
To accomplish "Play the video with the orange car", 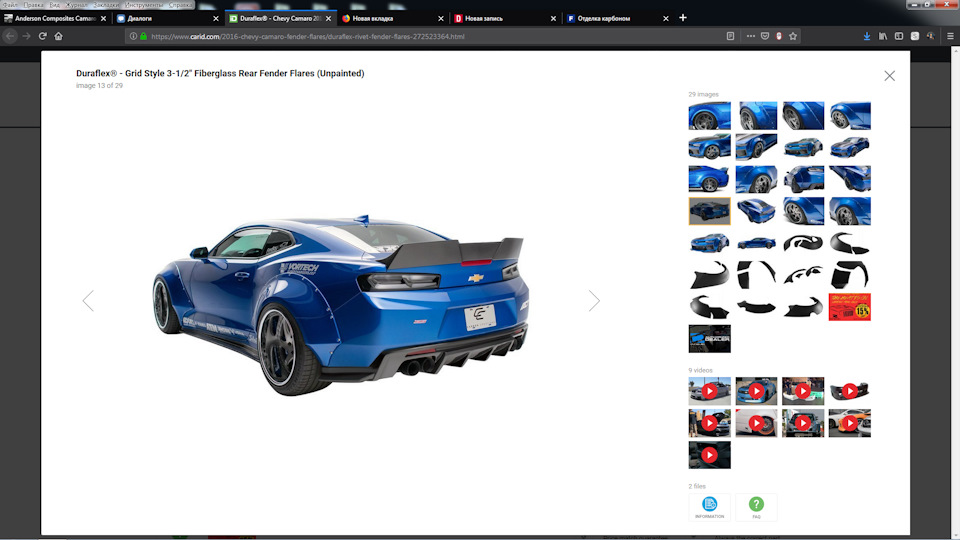I will 850,422.
